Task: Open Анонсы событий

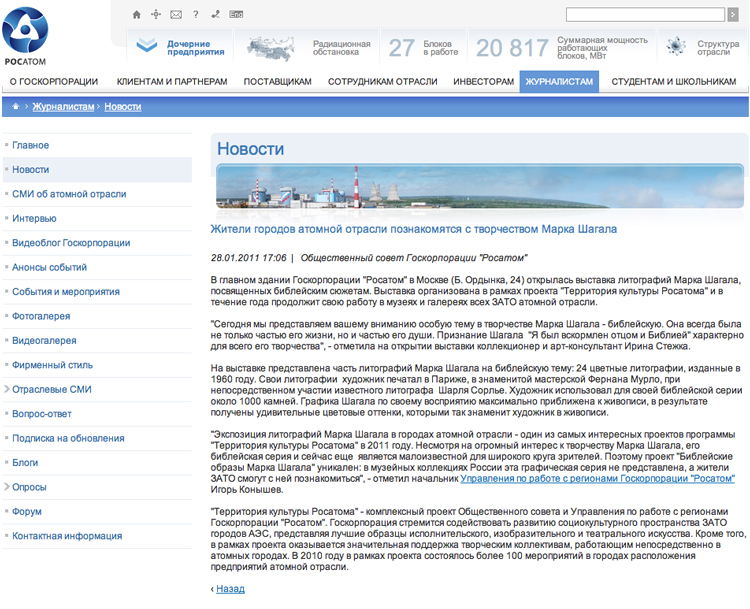Action: [49, 267]
